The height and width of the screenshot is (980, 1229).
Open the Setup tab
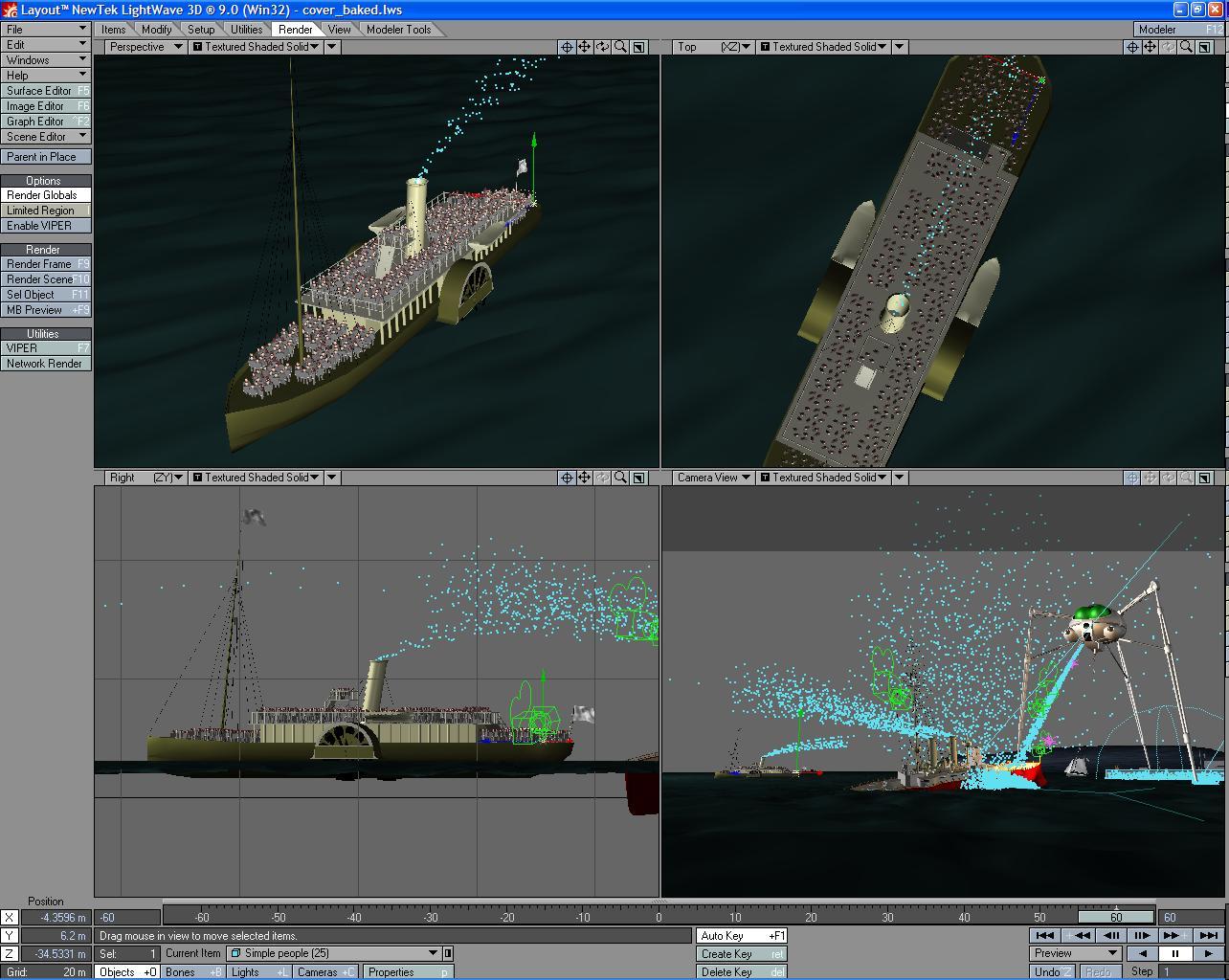(x=201, y=30)
